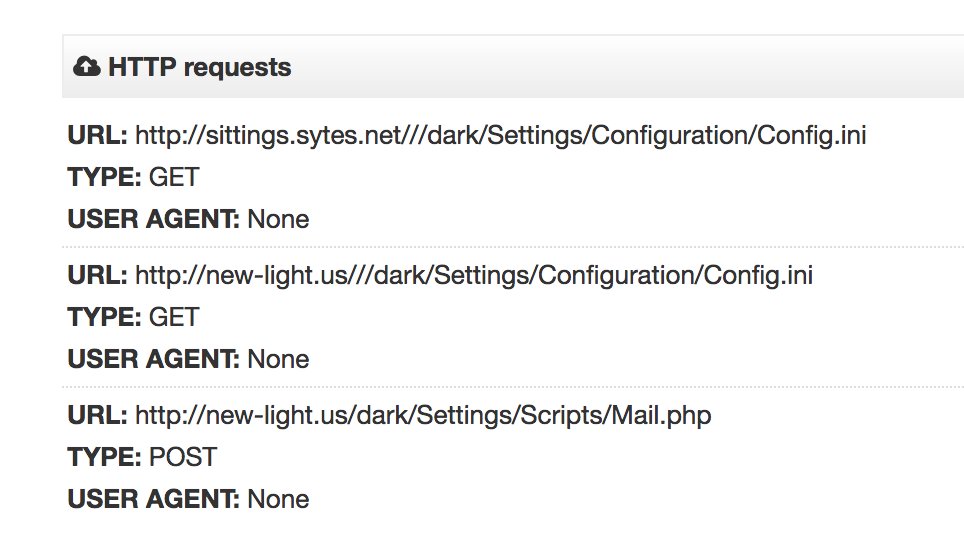Image resolution: width=964 pixels, height=544 pixels.
Task: Select GET type of new-light.us Config.ini request
Action: pyautogui.click(x=174, y=318)
